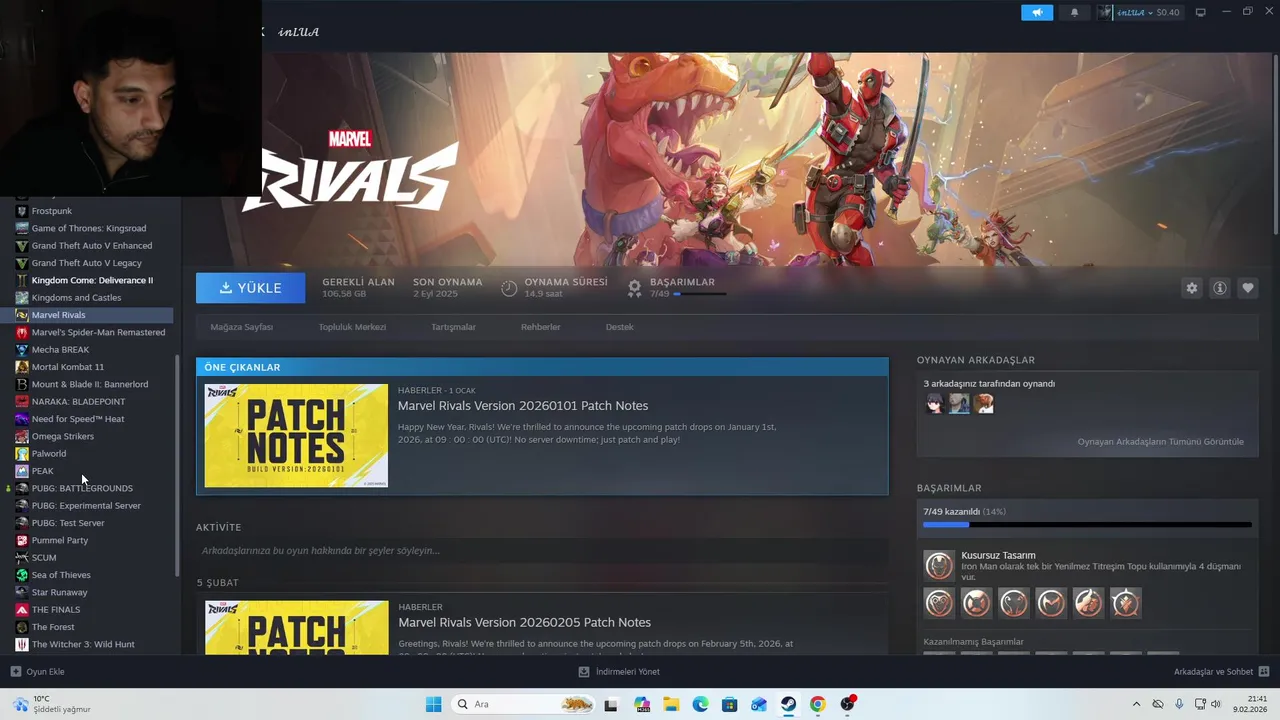Viewport: 1280px width, 720px height.
Task: Open Steam from the taskbar
Action: coord(789,704)
